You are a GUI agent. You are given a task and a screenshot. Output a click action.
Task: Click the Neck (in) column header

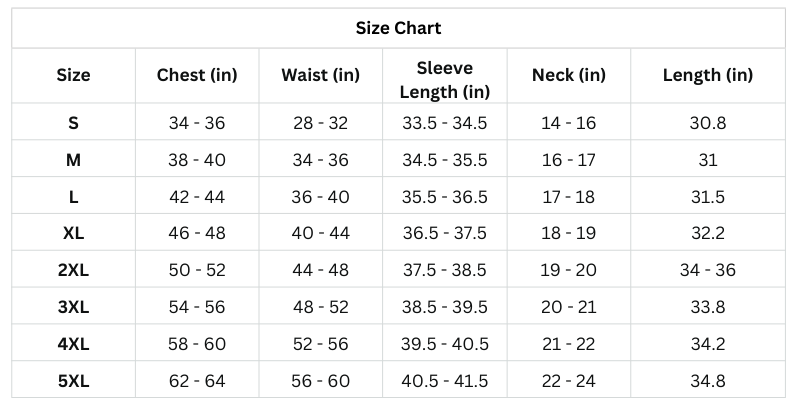pyautogui.click(x=568, y=75)
